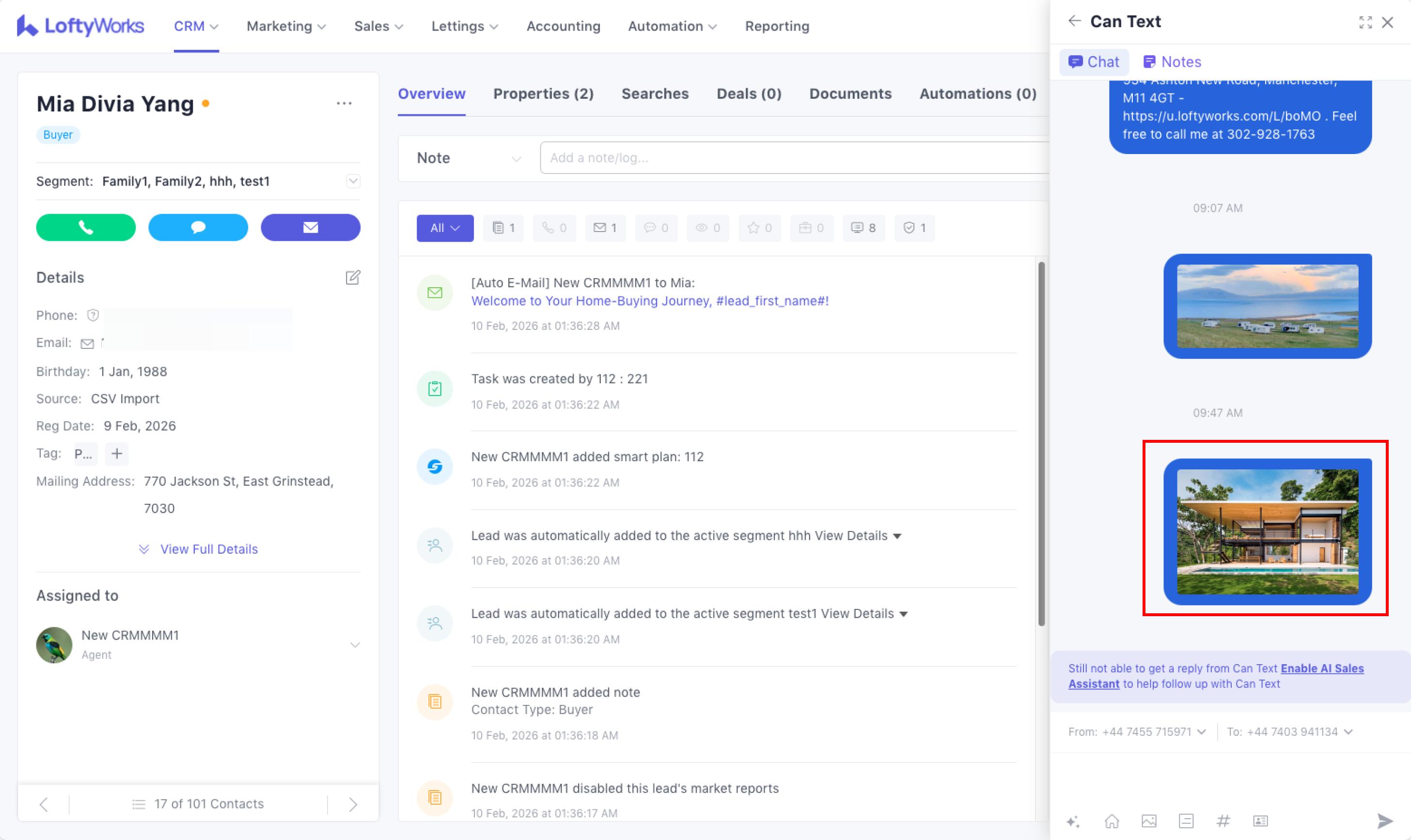Click the AI sparkle icon in chat toolbar

(x=1073, y=821)
